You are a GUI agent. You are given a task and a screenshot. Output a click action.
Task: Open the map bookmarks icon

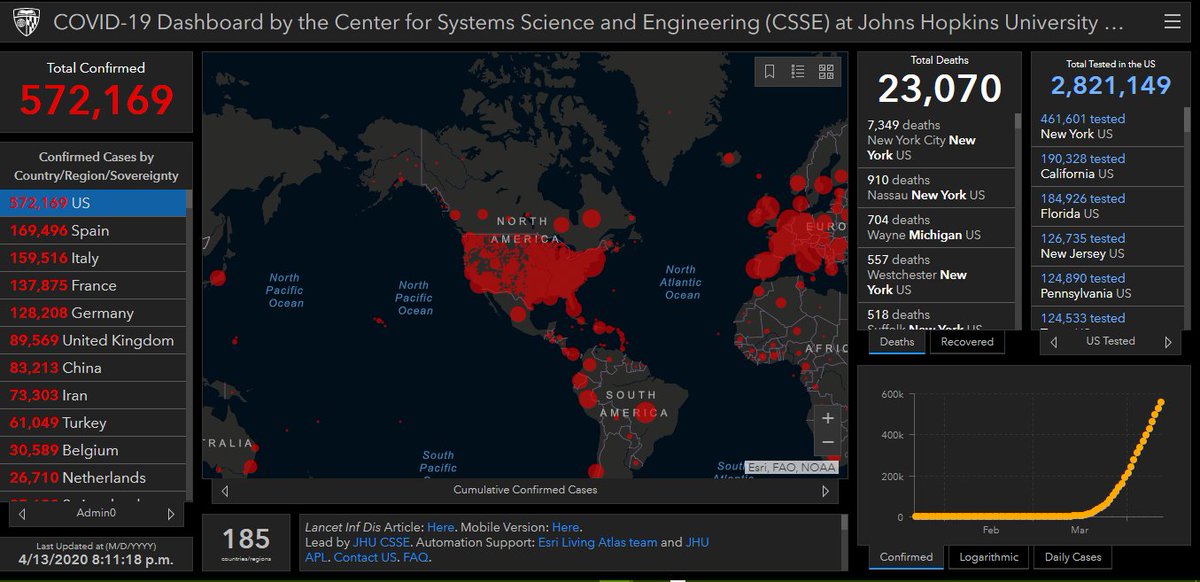770,71
